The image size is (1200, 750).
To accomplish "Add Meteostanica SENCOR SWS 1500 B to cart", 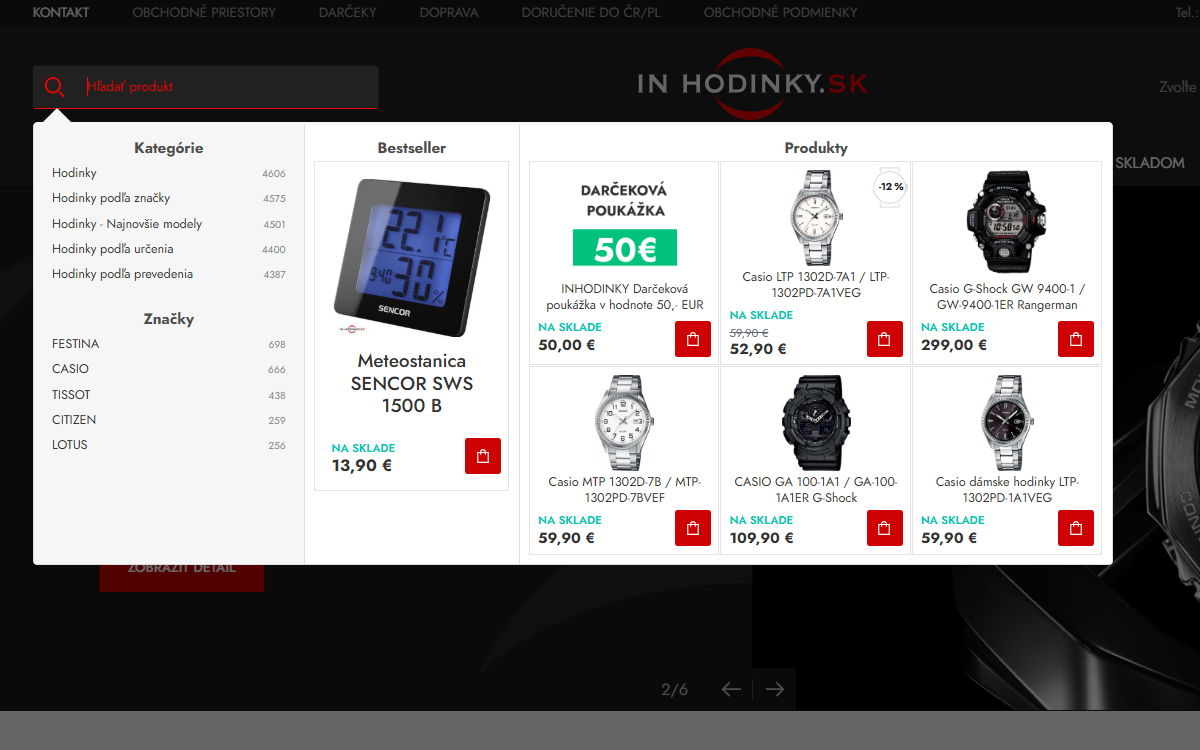I will [483, 456].
